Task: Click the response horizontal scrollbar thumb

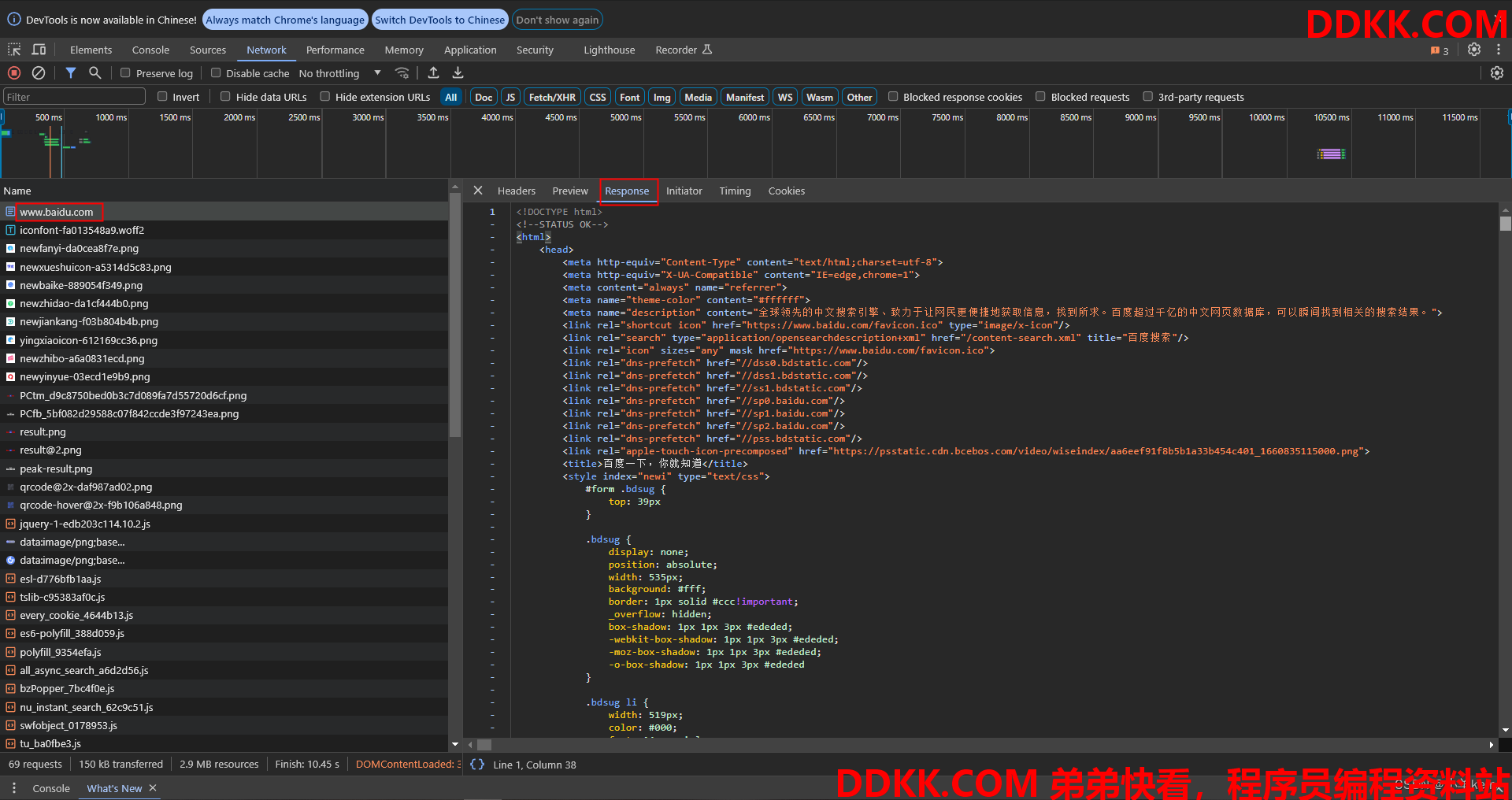Action: (x=484, y=744)
